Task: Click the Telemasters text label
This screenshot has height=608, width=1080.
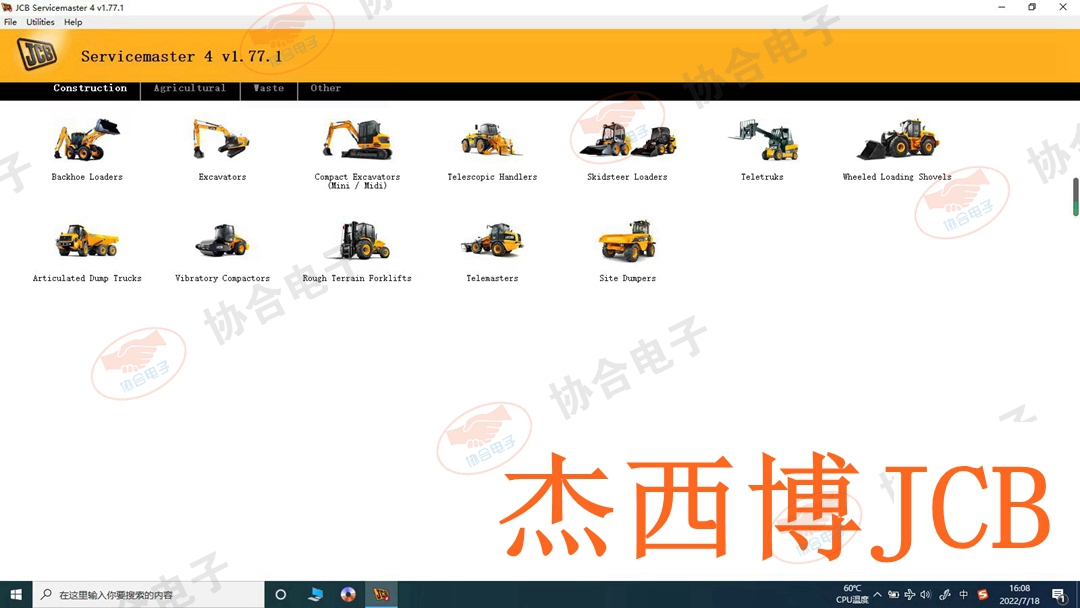Action: (492, 278)
